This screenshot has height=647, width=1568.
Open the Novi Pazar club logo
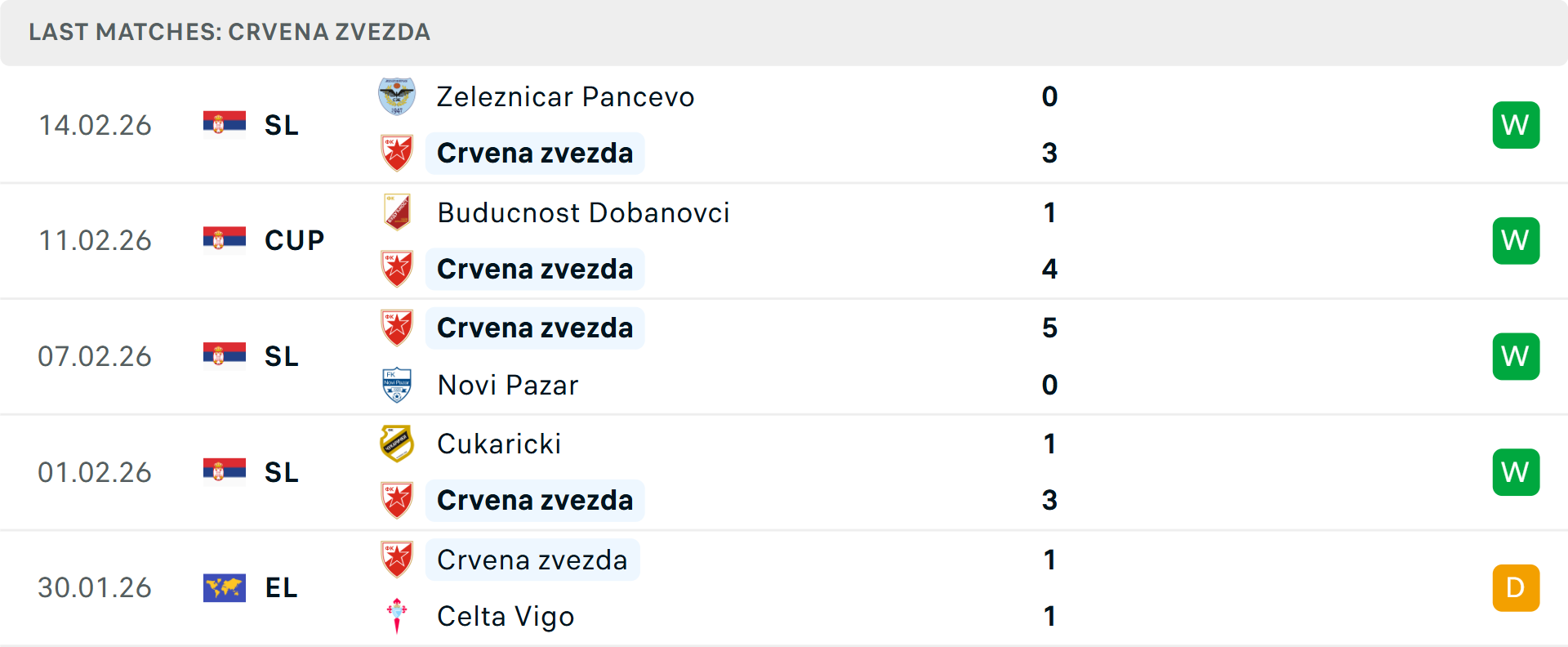pyautogui.click(x=397, y=384)
